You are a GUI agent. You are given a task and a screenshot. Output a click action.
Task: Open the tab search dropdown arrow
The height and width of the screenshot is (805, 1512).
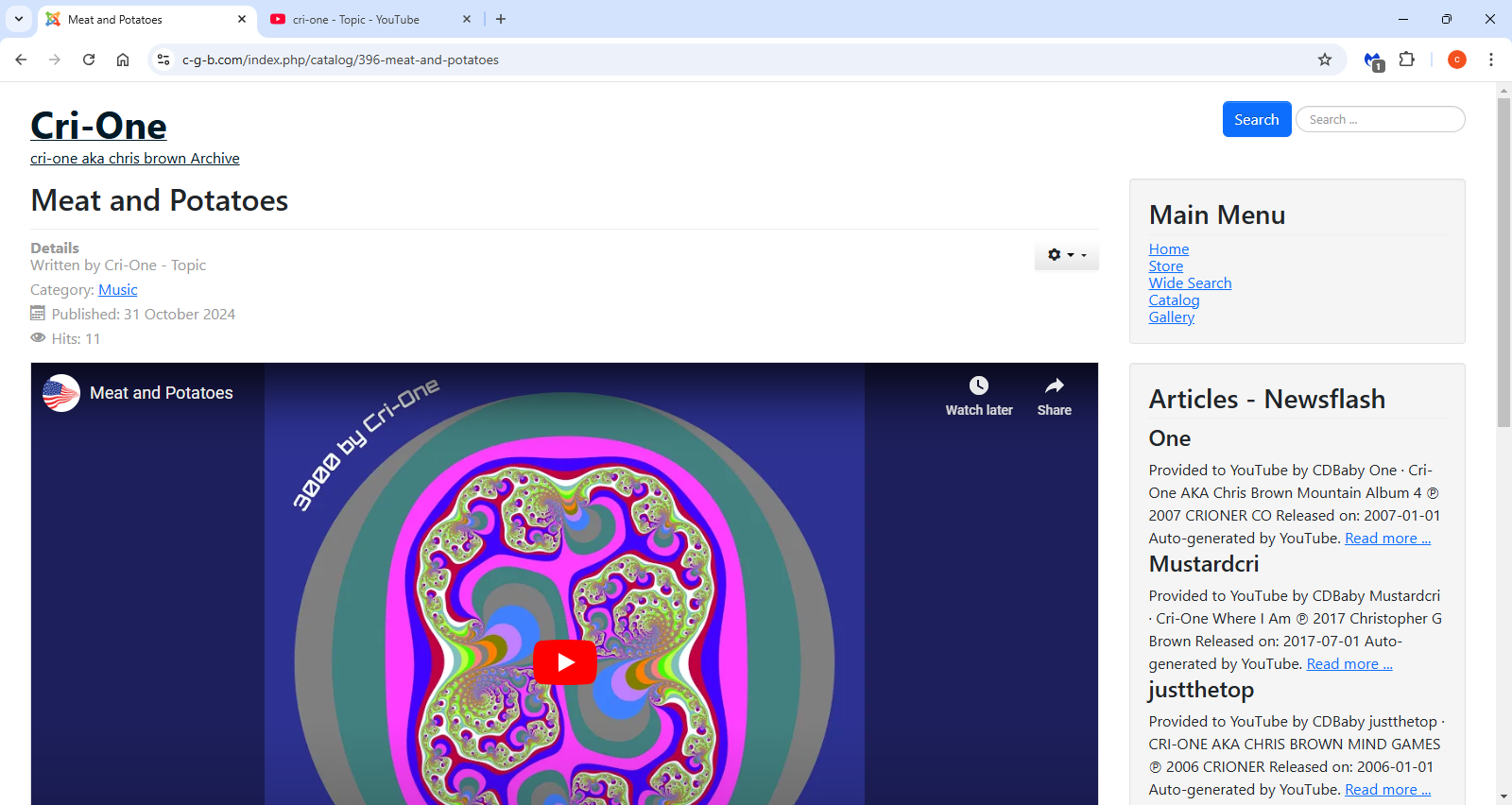[x=19, y=19]
